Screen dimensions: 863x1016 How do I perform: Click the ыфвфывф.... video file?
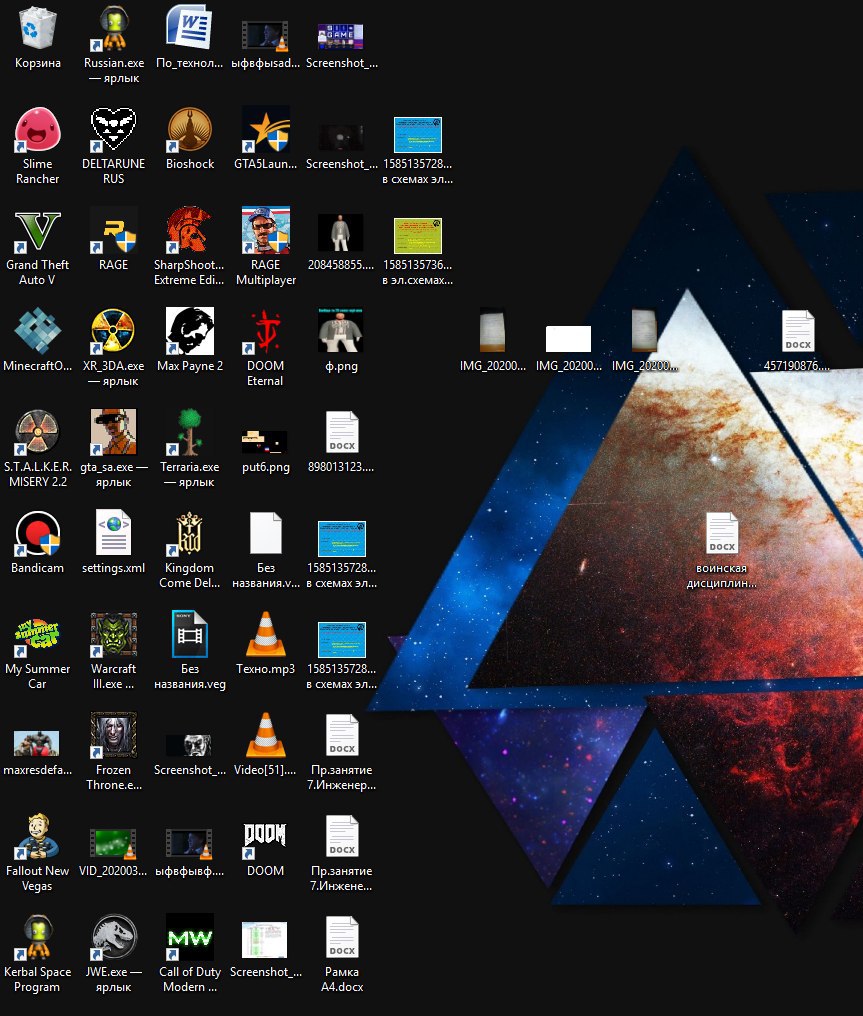point(189,844)
